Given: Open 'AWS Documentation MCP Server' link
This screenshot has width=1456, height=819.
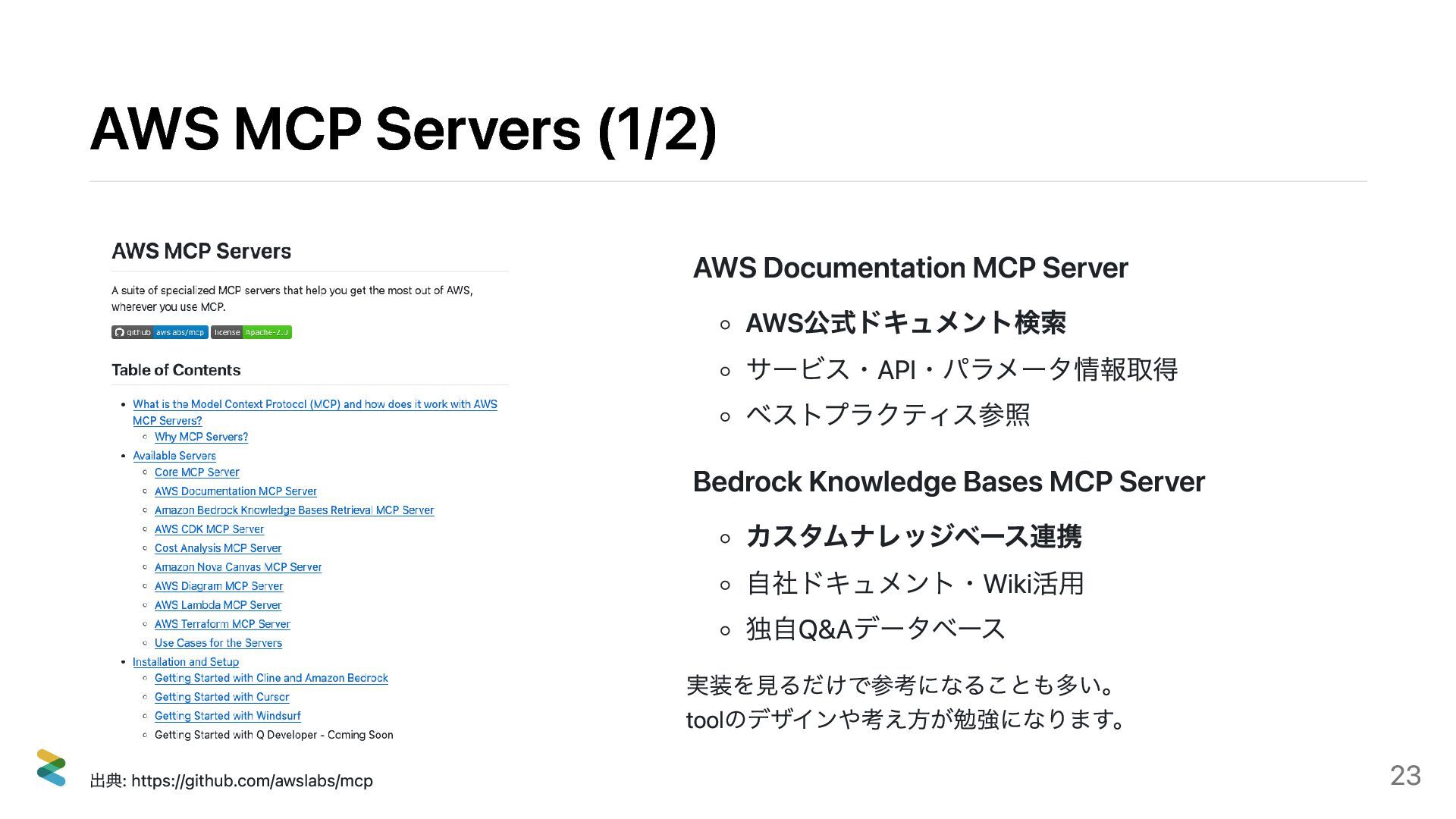Looking at the screenshot, I should click(x=235, y=491).
